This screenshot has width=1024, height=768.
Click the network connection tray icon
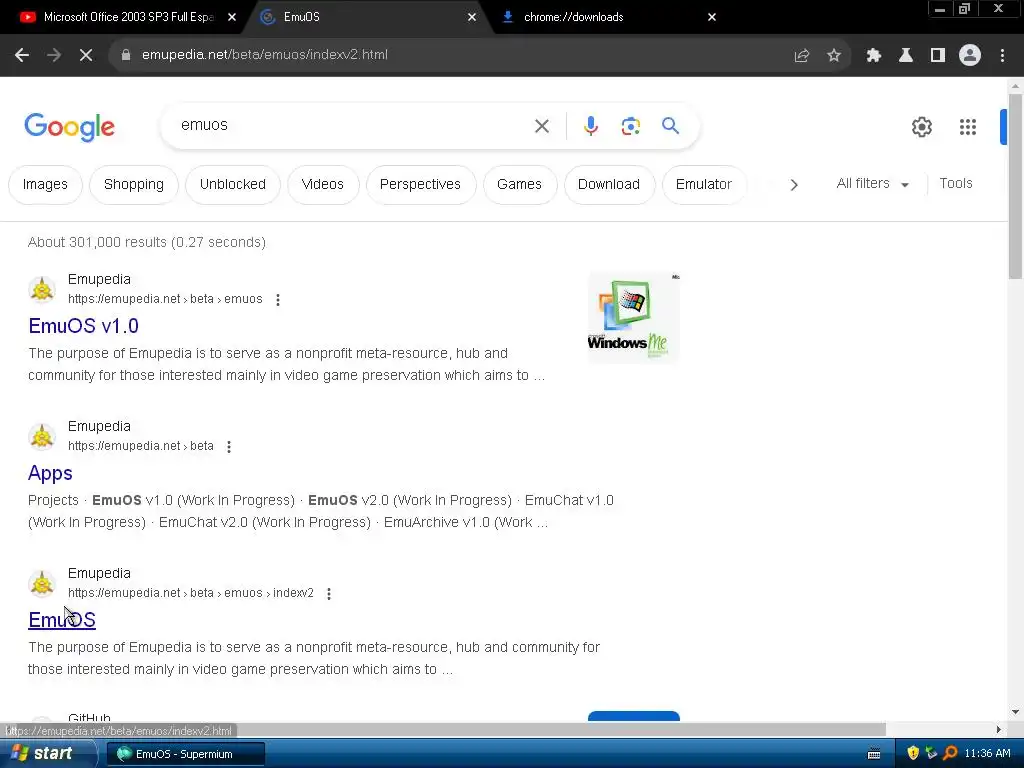point(931,754)
